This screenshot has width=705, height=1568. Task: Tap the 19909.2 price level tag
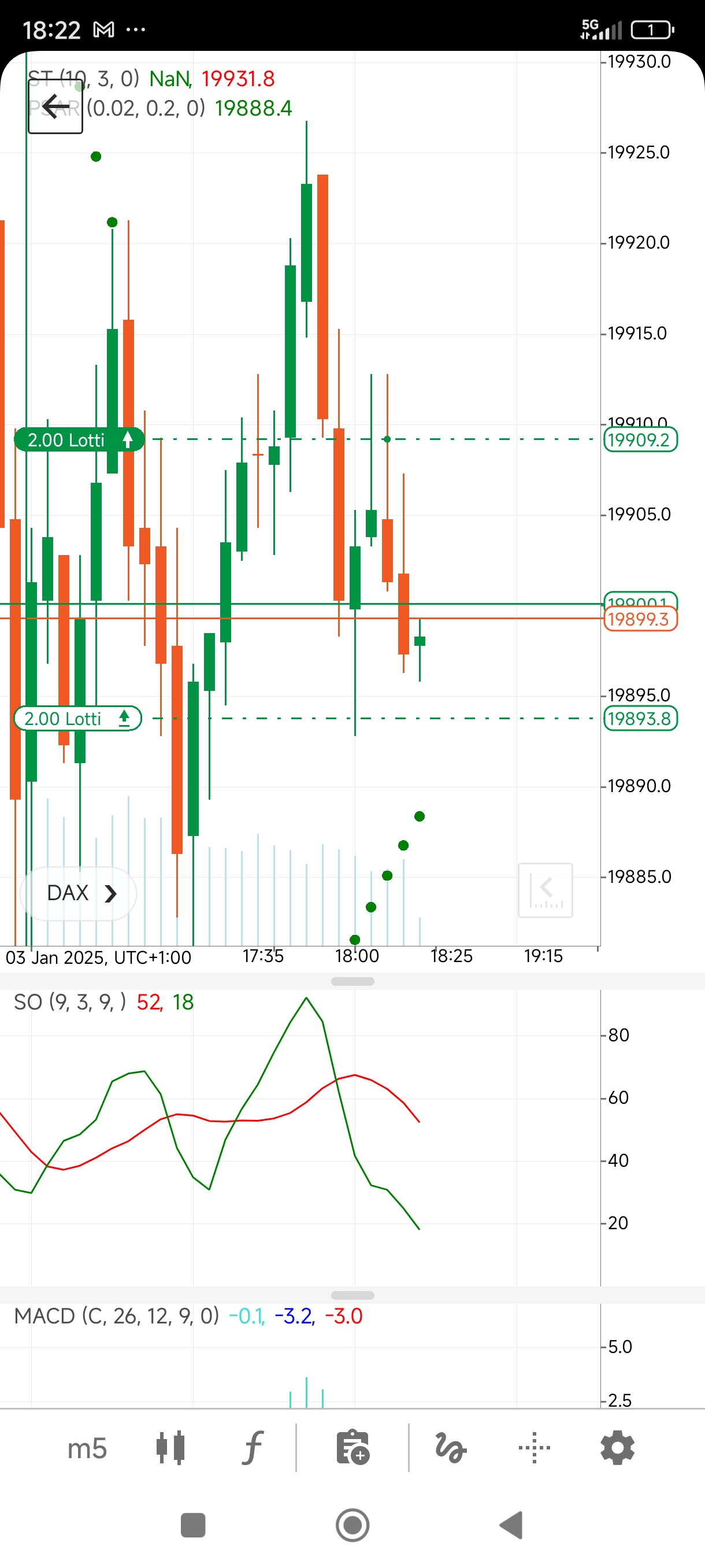(639, 439)
